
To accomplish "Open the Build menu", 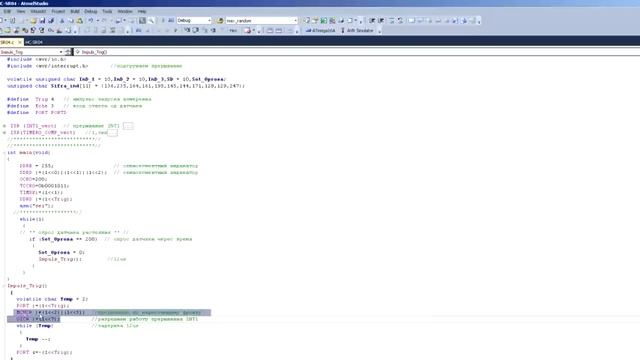I will [75, 11].
